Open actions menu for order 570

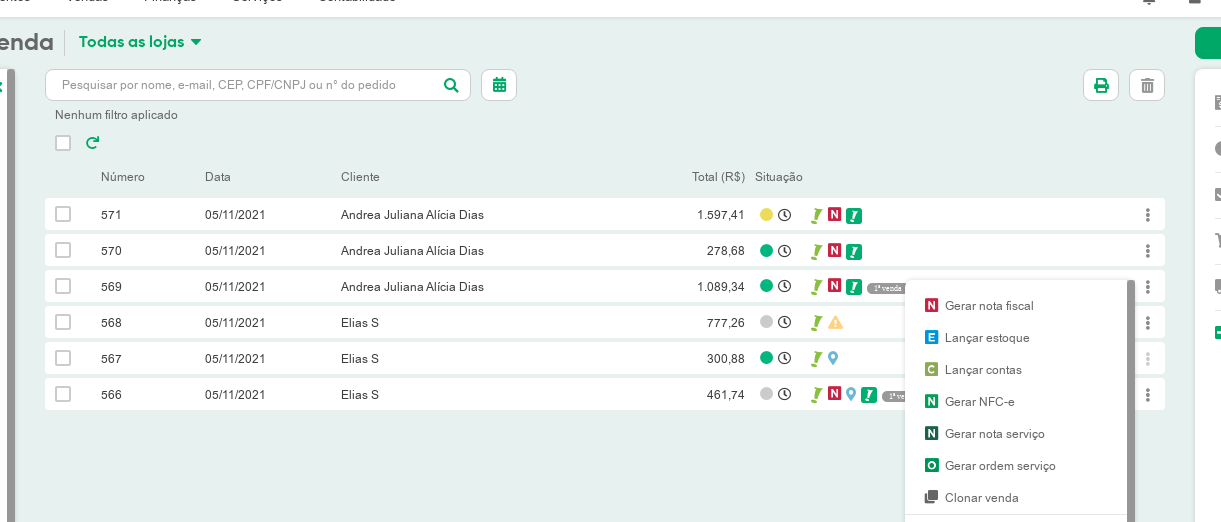point(1148,251)
